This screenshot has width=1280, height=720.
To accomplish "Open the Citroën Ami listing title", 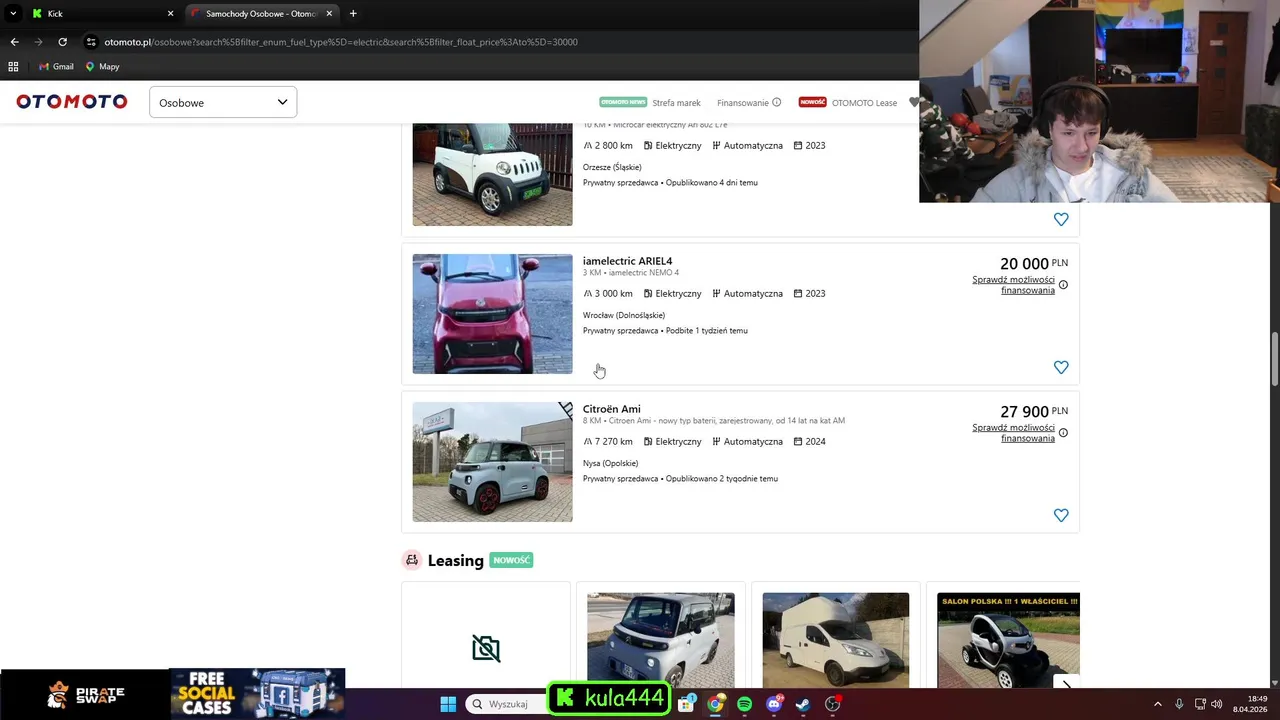I will pyautogui.click(x=612, y=409).
